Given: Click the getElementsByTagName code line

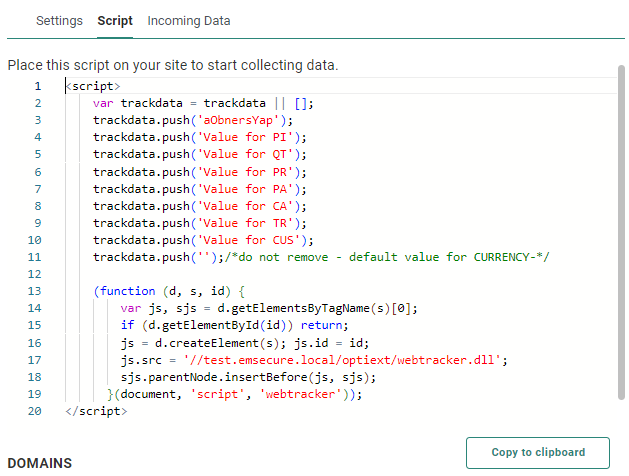Looking at the screenshot, I should click(x=269, y=308).
